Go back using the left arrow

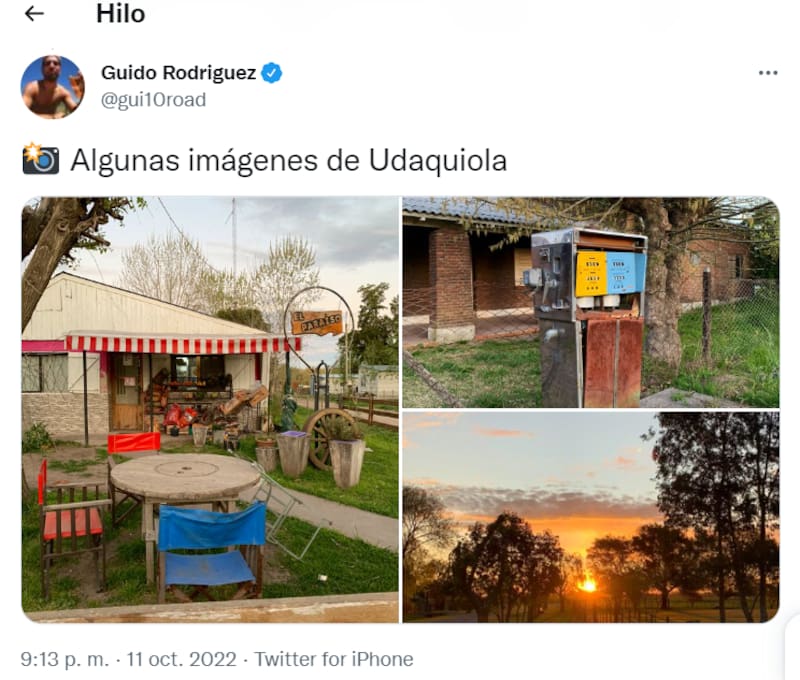34,14
